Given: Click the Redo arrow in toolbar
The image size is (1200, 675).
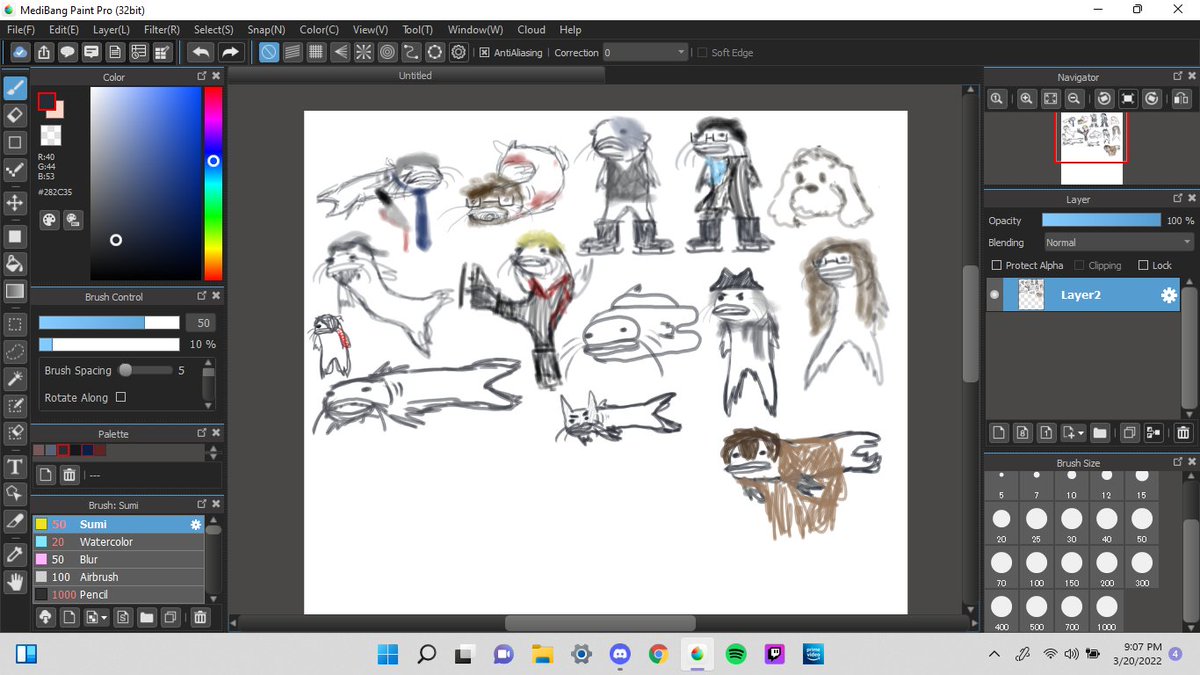Looking at the screenshot, I should (x=230, y=52).
